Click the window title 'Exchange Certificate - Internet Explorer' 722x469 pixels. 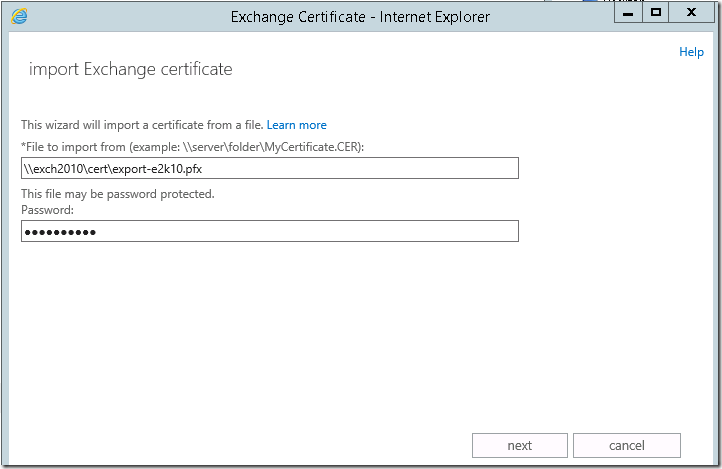pos(360,17)
